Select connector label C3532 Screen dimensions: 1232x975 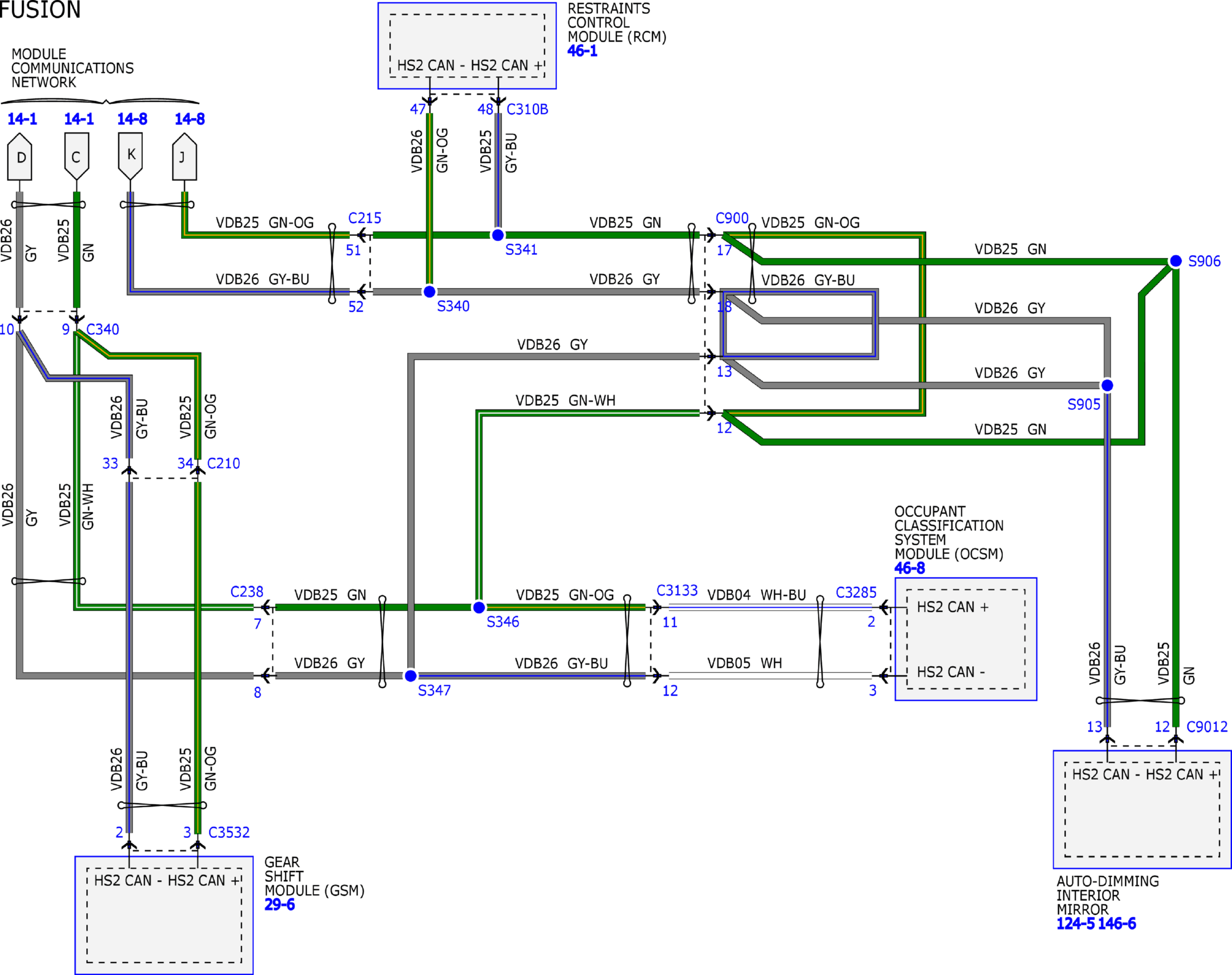pyautogui.click(x=230, y=833)
